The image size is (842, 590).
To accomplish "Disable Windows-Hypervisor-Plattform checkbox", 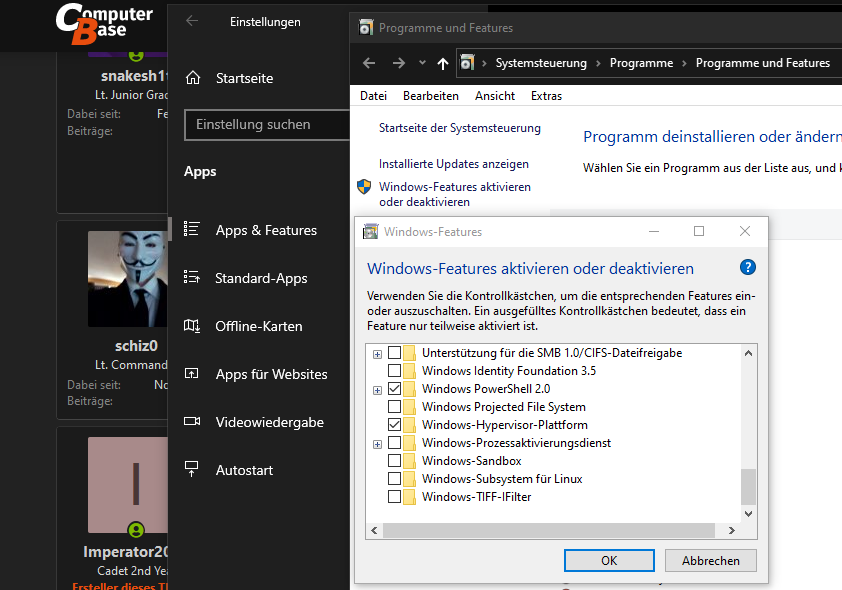I will [394, 425].
